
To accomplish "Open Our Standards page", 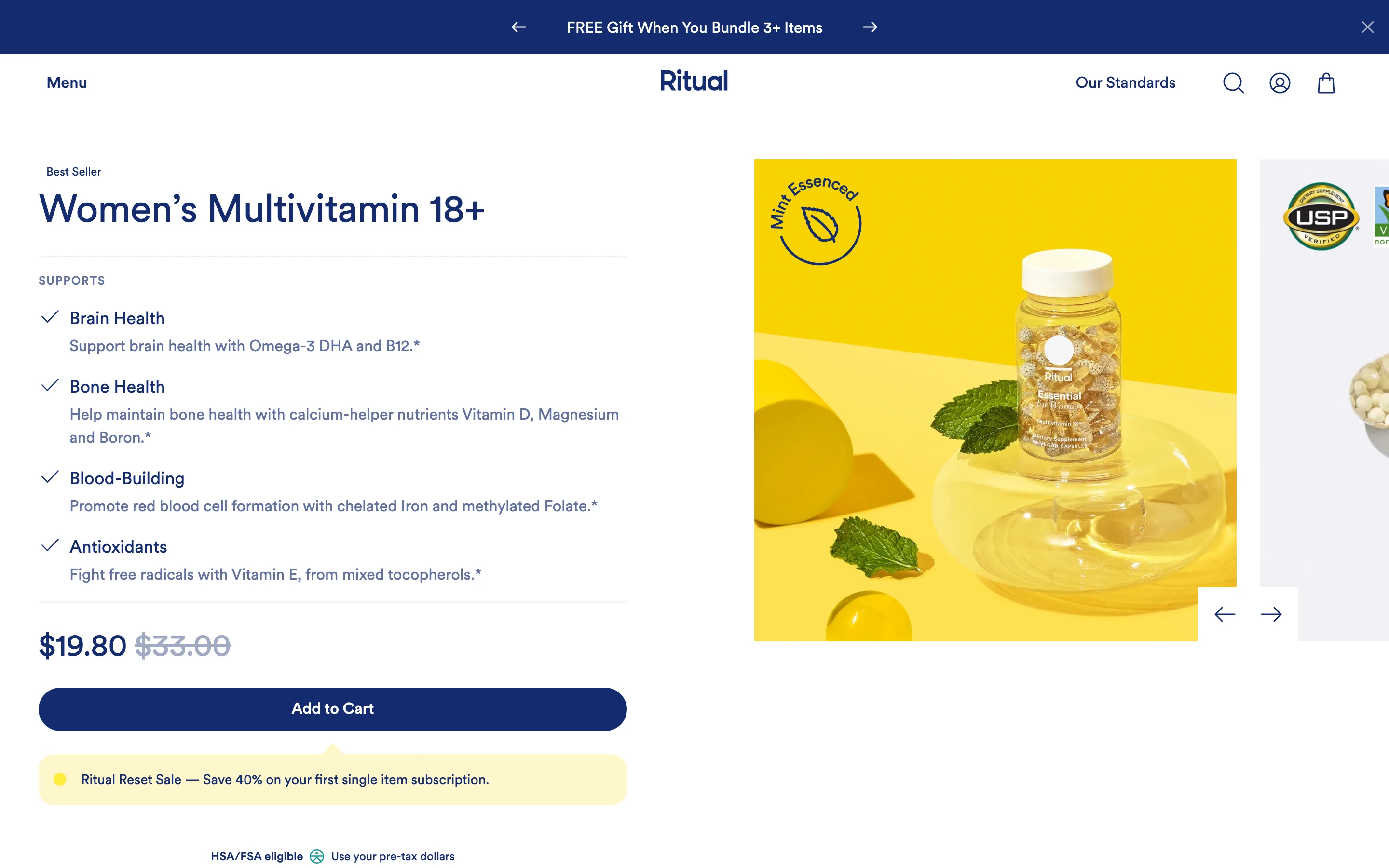I will (1125, 82).
